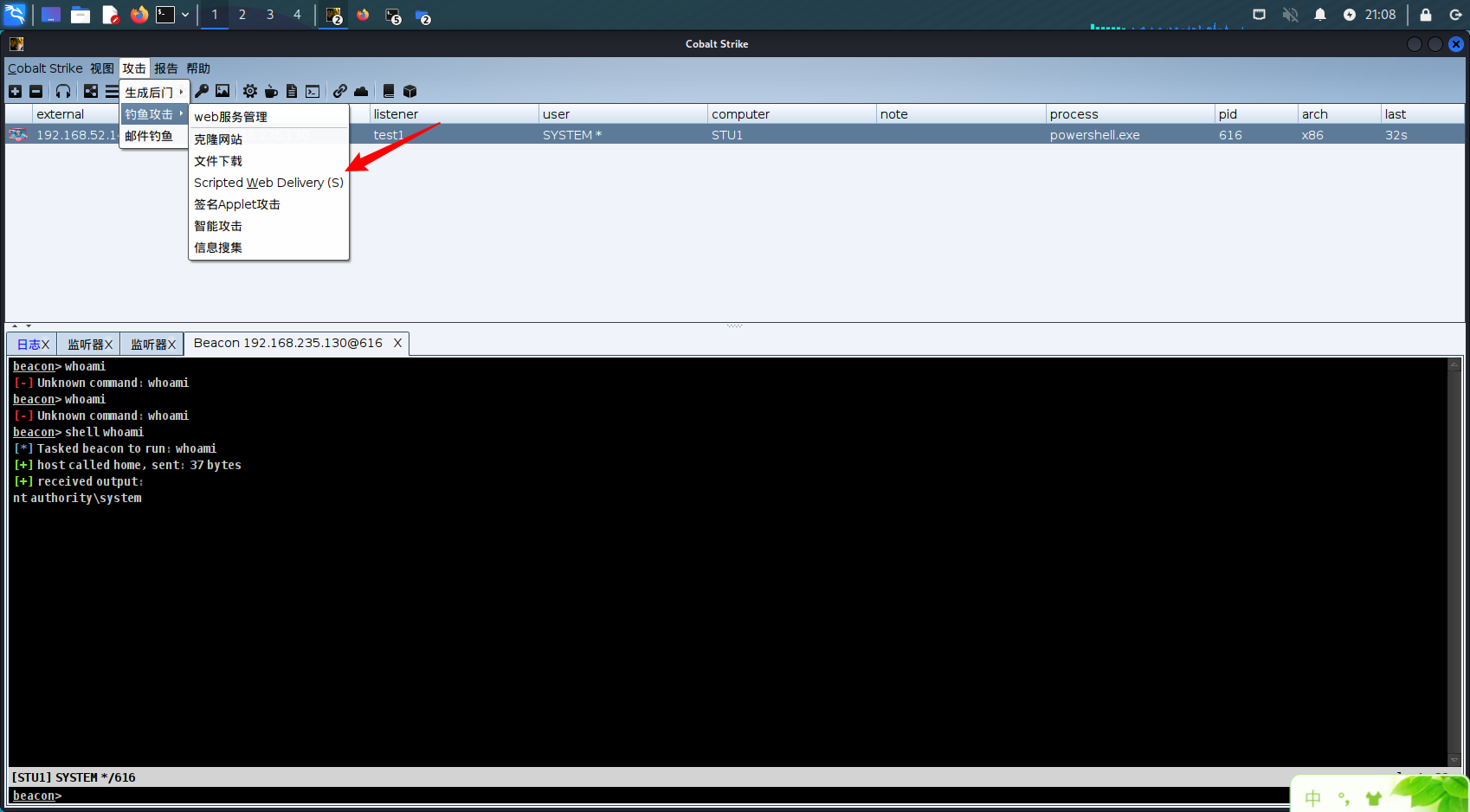This screenshot has height=812, width=1470.
Task: Open listeners via headphones icon
Action: point(63,91)
